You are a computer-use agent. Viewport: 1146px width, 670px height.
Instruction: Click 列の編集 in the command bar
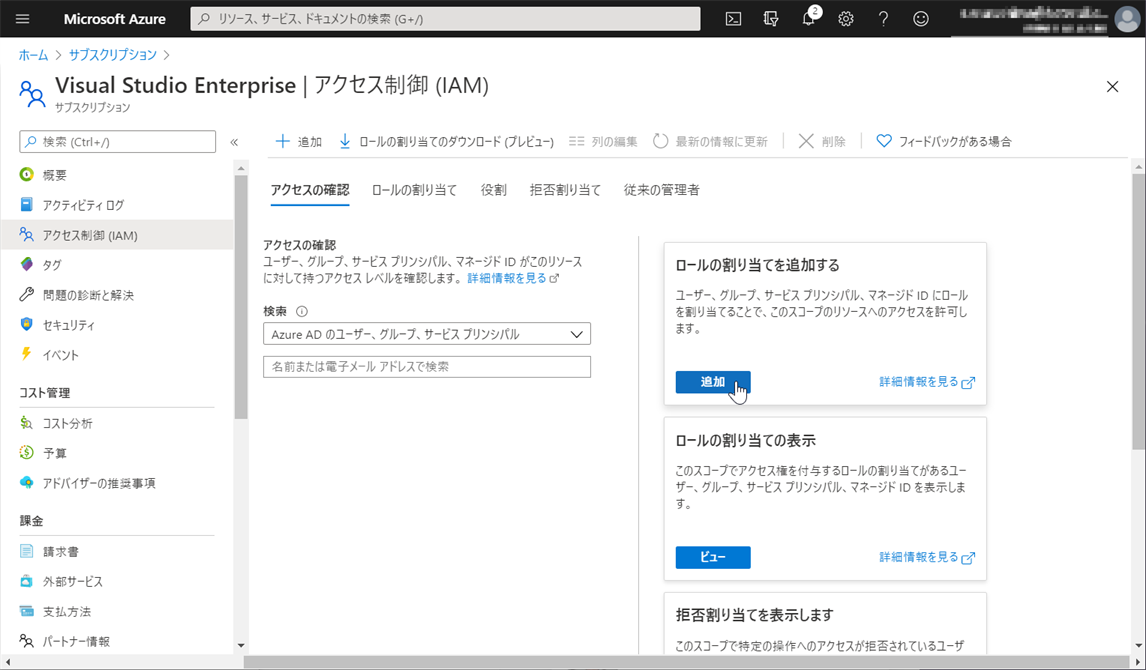pos(603,141)
